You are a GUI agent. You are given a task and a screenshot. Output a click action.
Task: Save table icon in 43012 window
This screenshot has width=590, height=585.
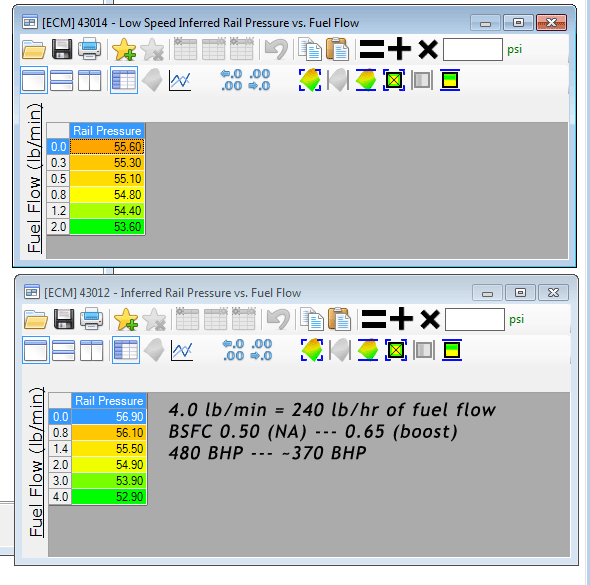pyautogui.click(x=64, y=319)
